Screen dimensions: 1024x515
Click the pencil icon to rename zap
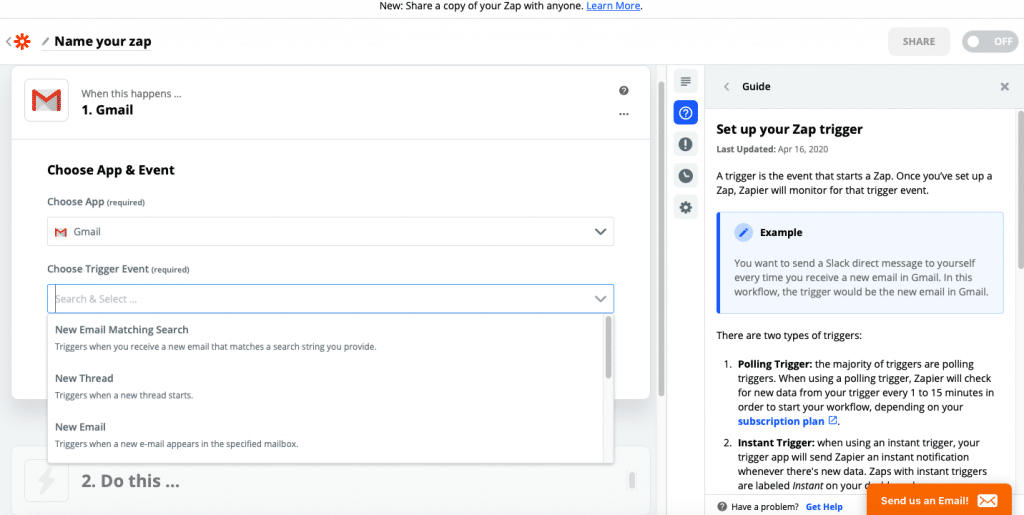point(45,42)
